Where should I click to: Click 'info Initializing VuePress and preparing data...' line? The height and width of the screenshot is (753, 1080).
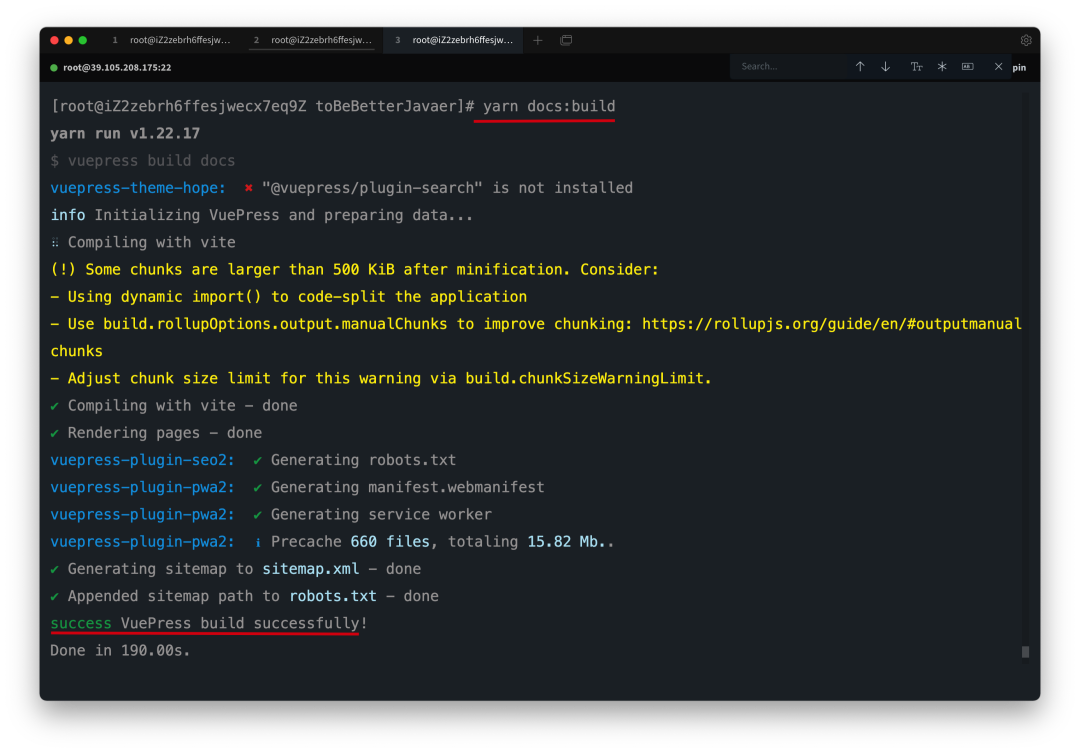click(x=262, y=215)
